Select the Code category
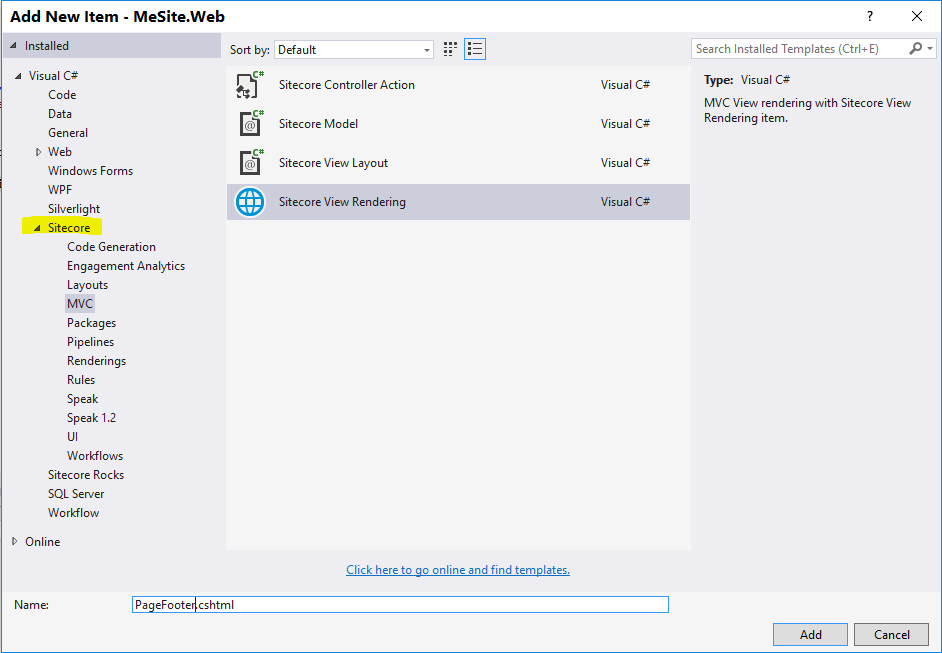The height and width of the screenshot is (653, 942). [x=62, y=95]
